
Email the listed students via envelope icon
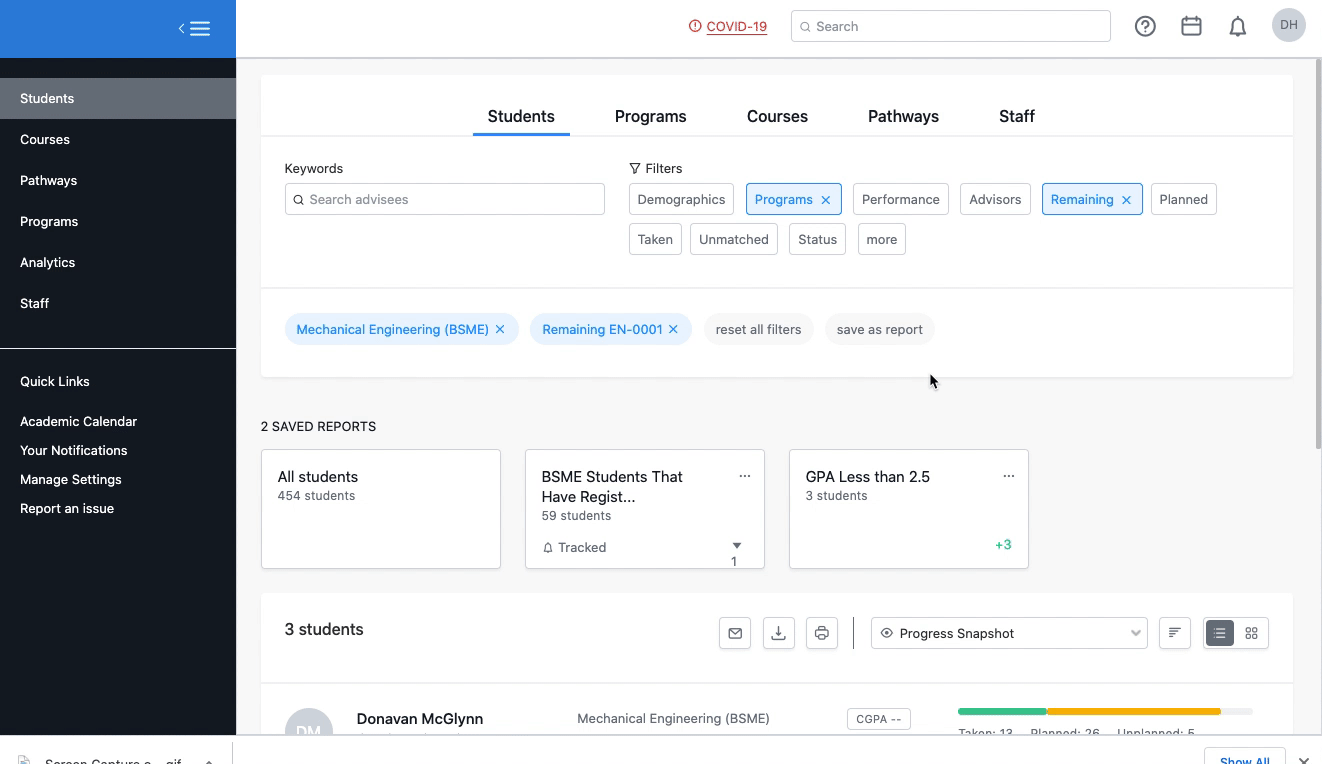click(x=735, y=633)
